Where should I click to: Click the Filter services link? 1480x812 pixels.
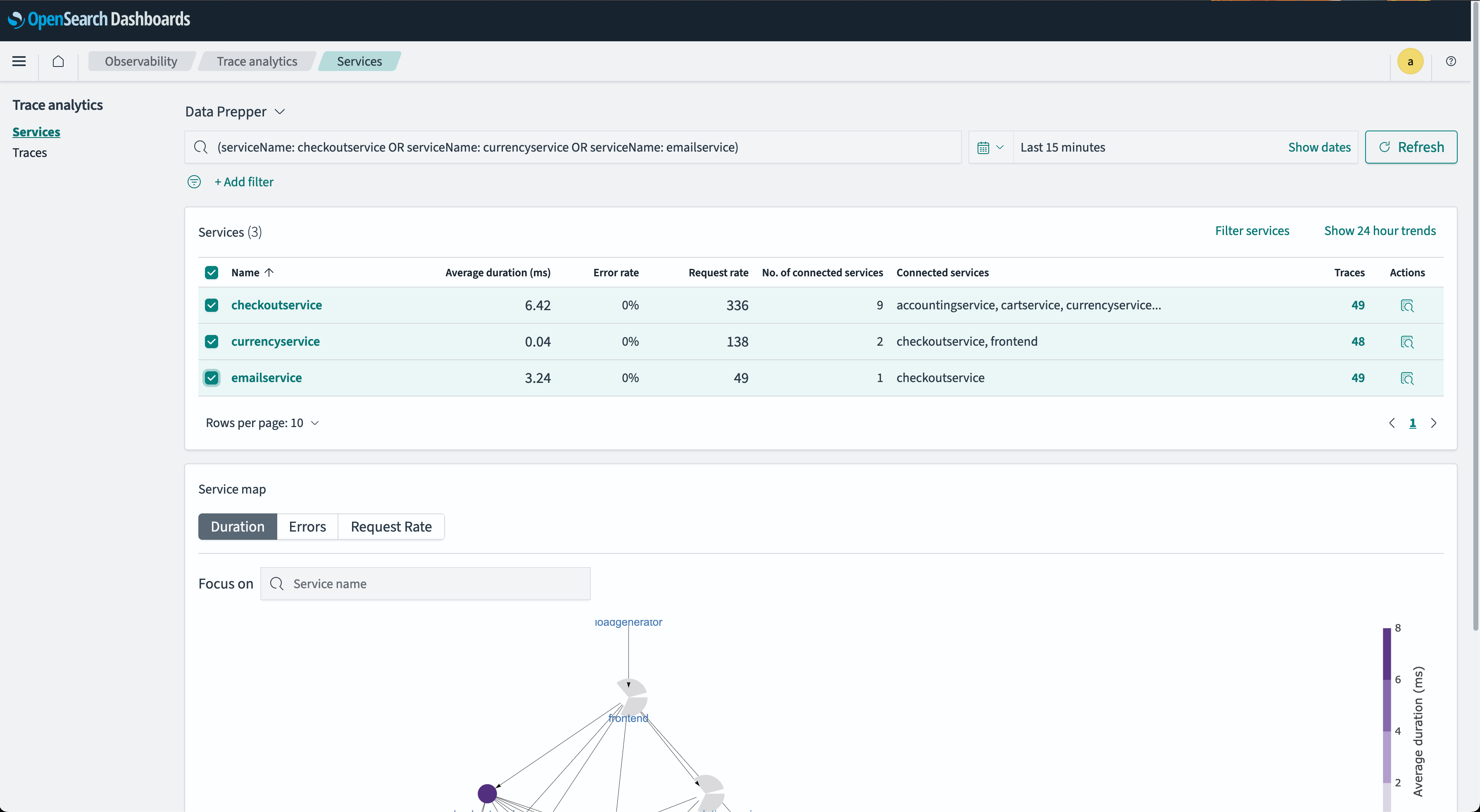point(1253,230)
